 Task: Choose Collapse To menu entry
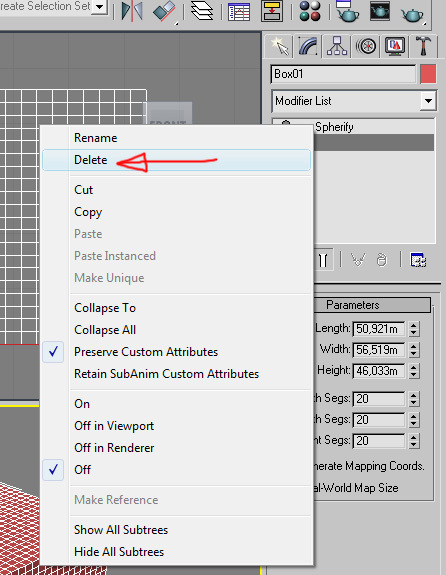click(176, 308)
